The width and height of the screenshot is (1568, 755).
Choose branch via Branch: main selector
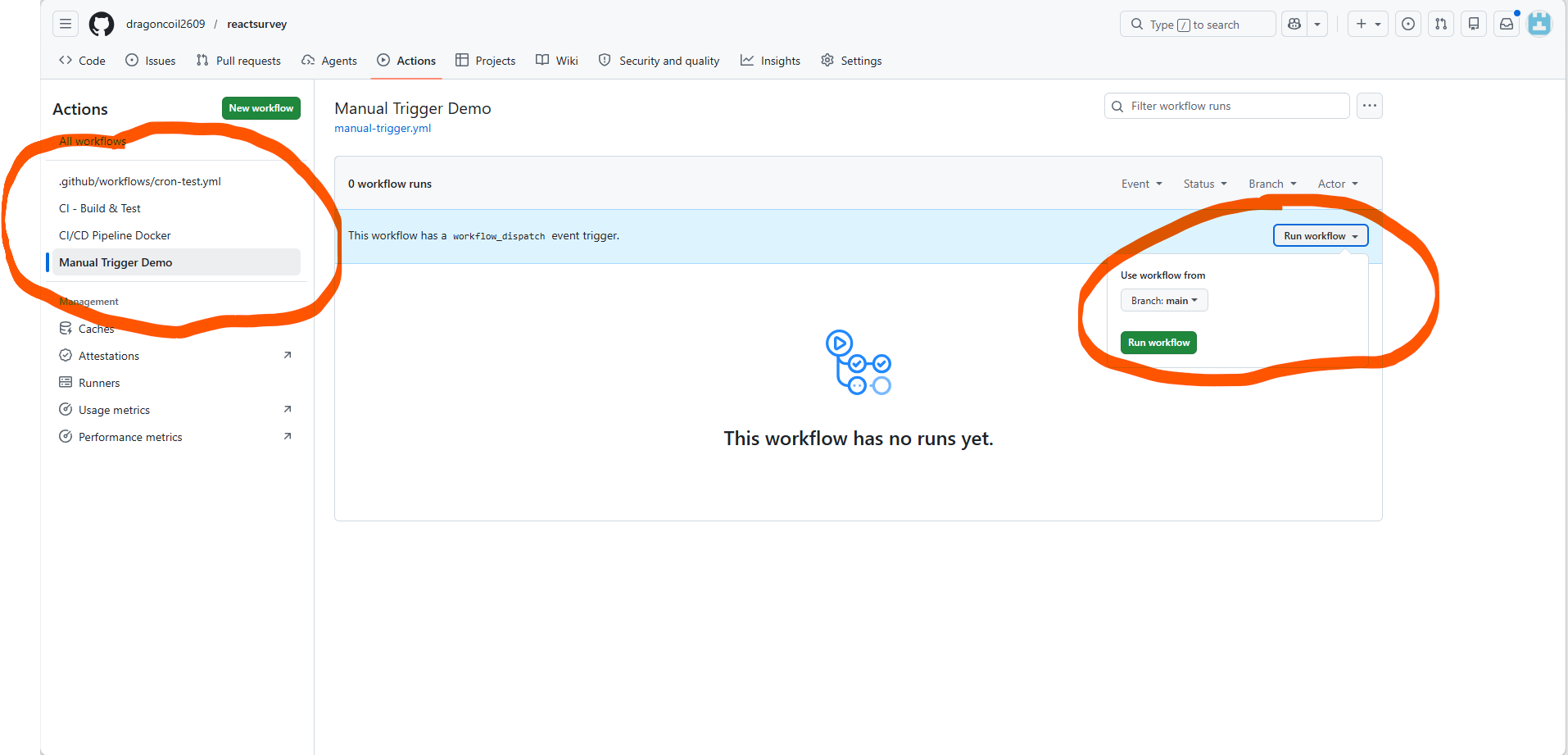pyautogui.click(x=1164, y=301)
